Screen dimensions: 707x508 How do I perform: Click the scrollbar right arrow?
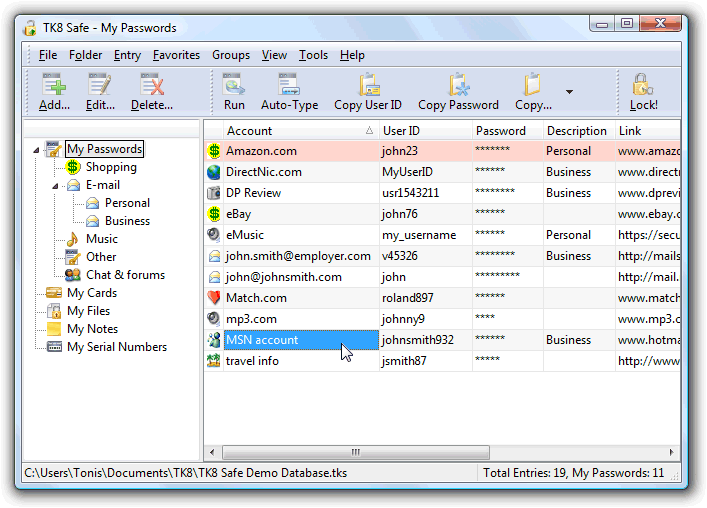(x=672, y=452)
